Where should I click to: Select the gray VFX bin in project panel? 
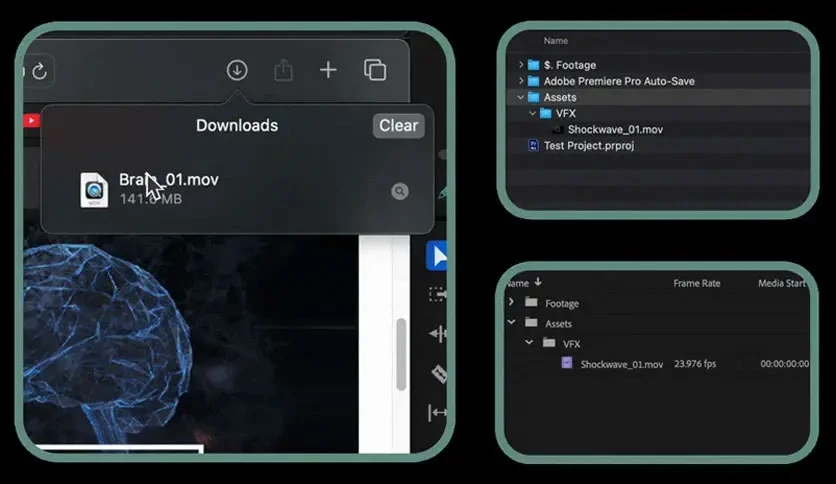coord(549,343)
